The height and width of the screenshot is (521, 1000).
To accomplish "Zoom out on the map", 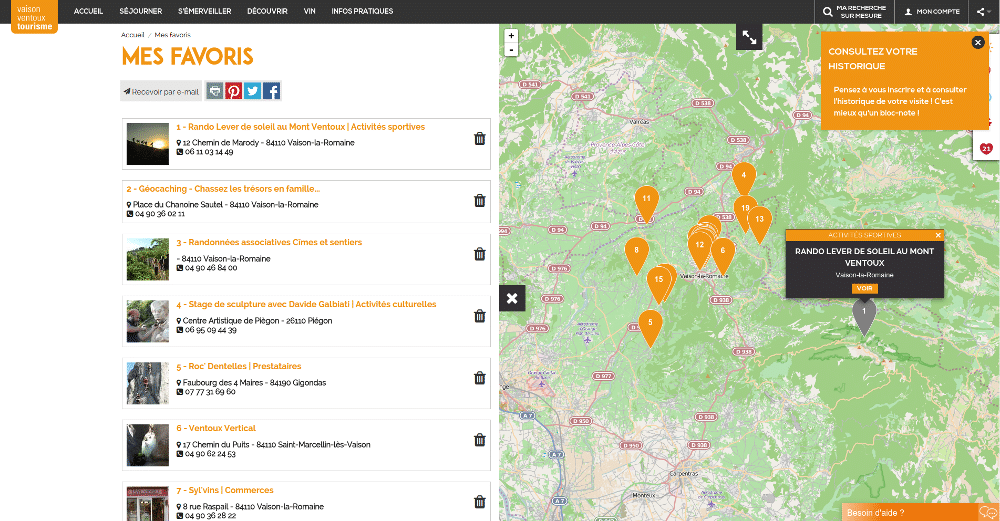I will click(x=511, y=50).
